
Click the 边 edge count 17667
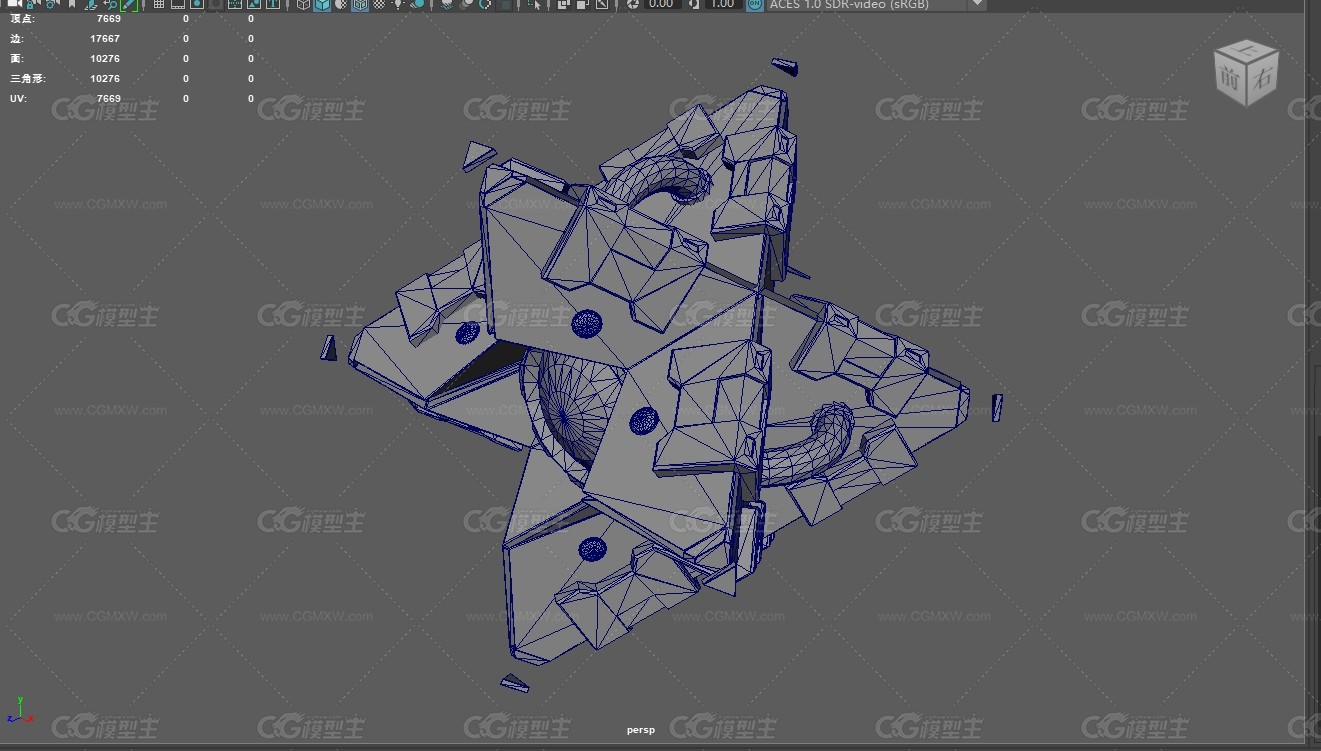click(x=105, y=39)
